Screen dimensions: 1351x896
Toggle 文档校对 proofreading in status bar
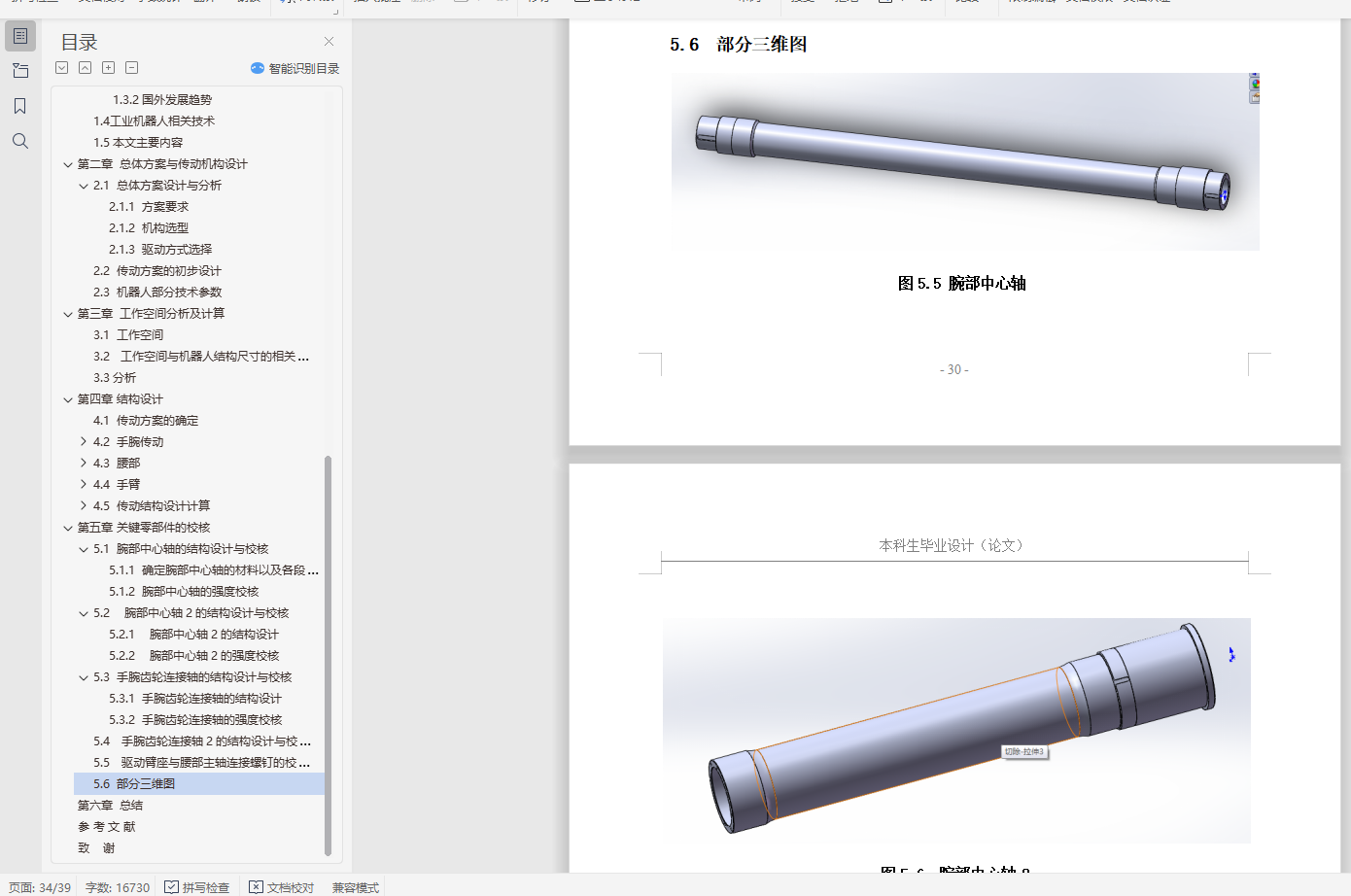(x=282, y=887)
